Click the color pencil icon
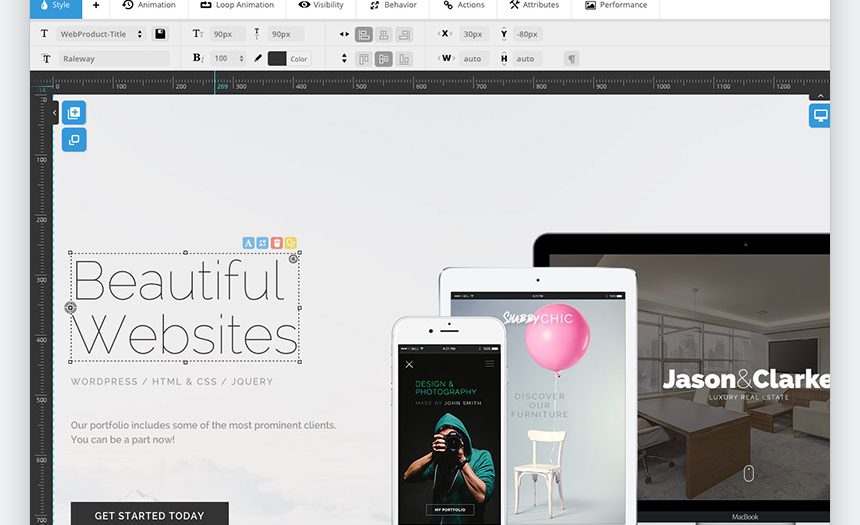 pyautogui.click(x=258, y=58)
